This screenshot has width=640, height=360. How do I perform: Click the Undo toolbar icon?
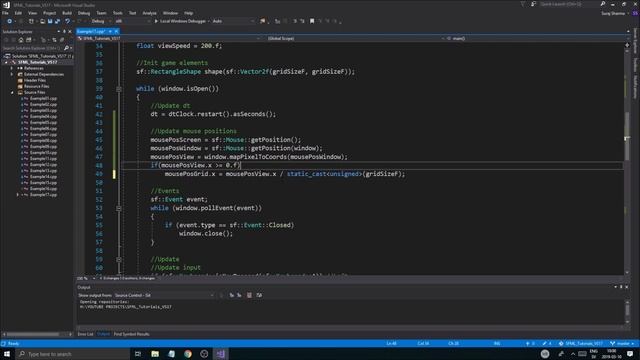(x=68, y=21)
